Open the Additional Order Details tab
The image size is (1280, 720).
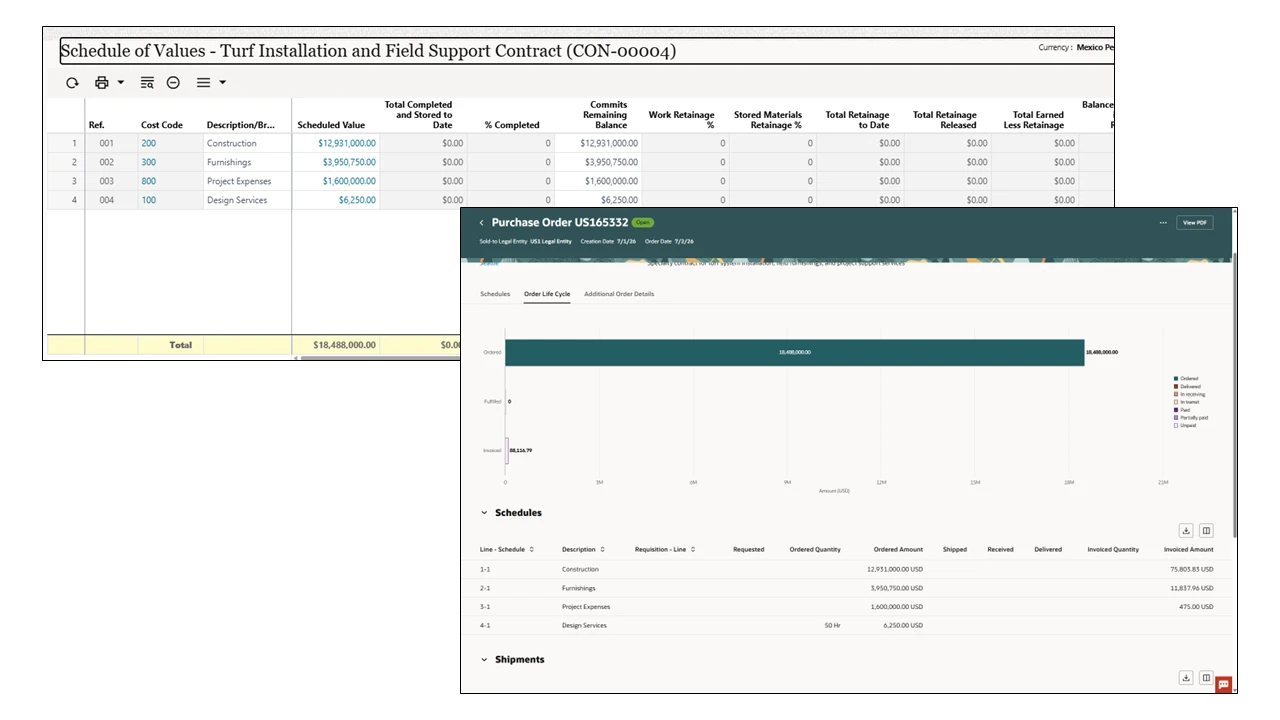[x=619, y=294]
